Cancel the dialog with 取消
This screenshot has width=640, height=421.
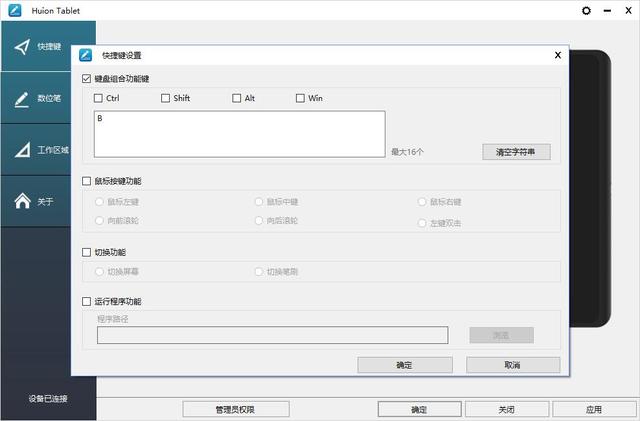coord(513,365)
